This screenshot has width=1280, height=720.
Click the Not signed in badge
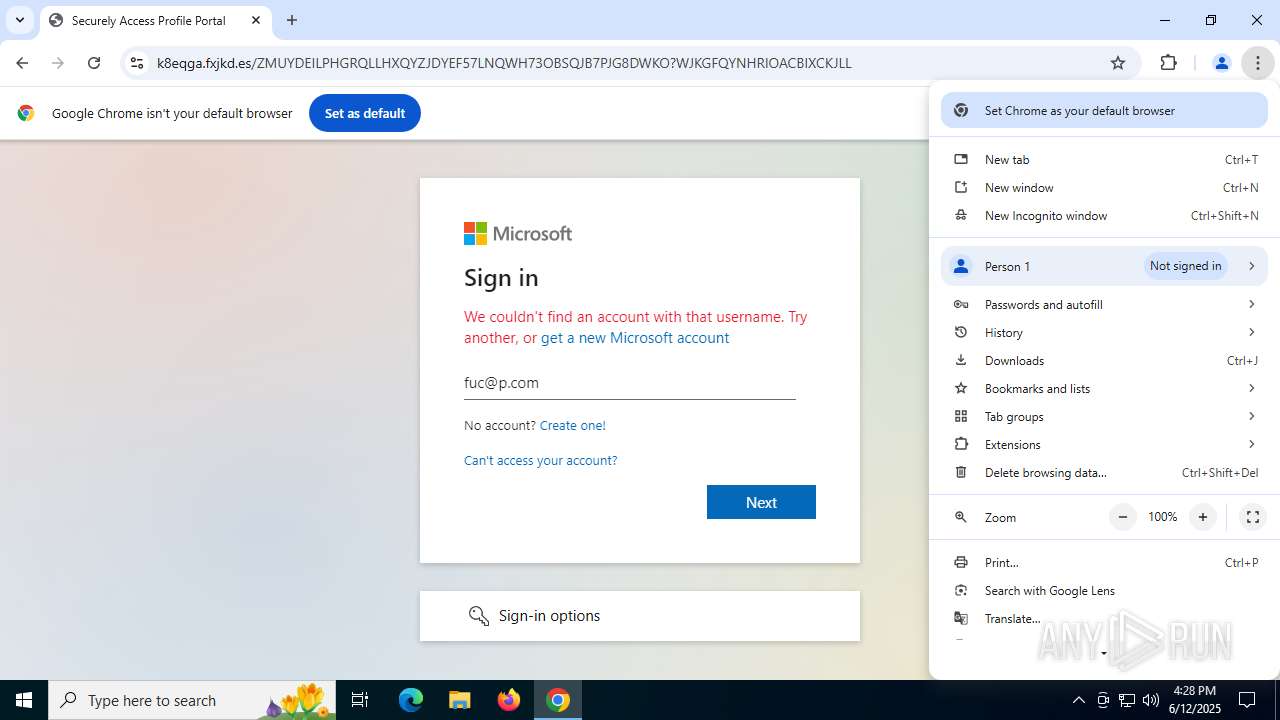click(1185, 266)
